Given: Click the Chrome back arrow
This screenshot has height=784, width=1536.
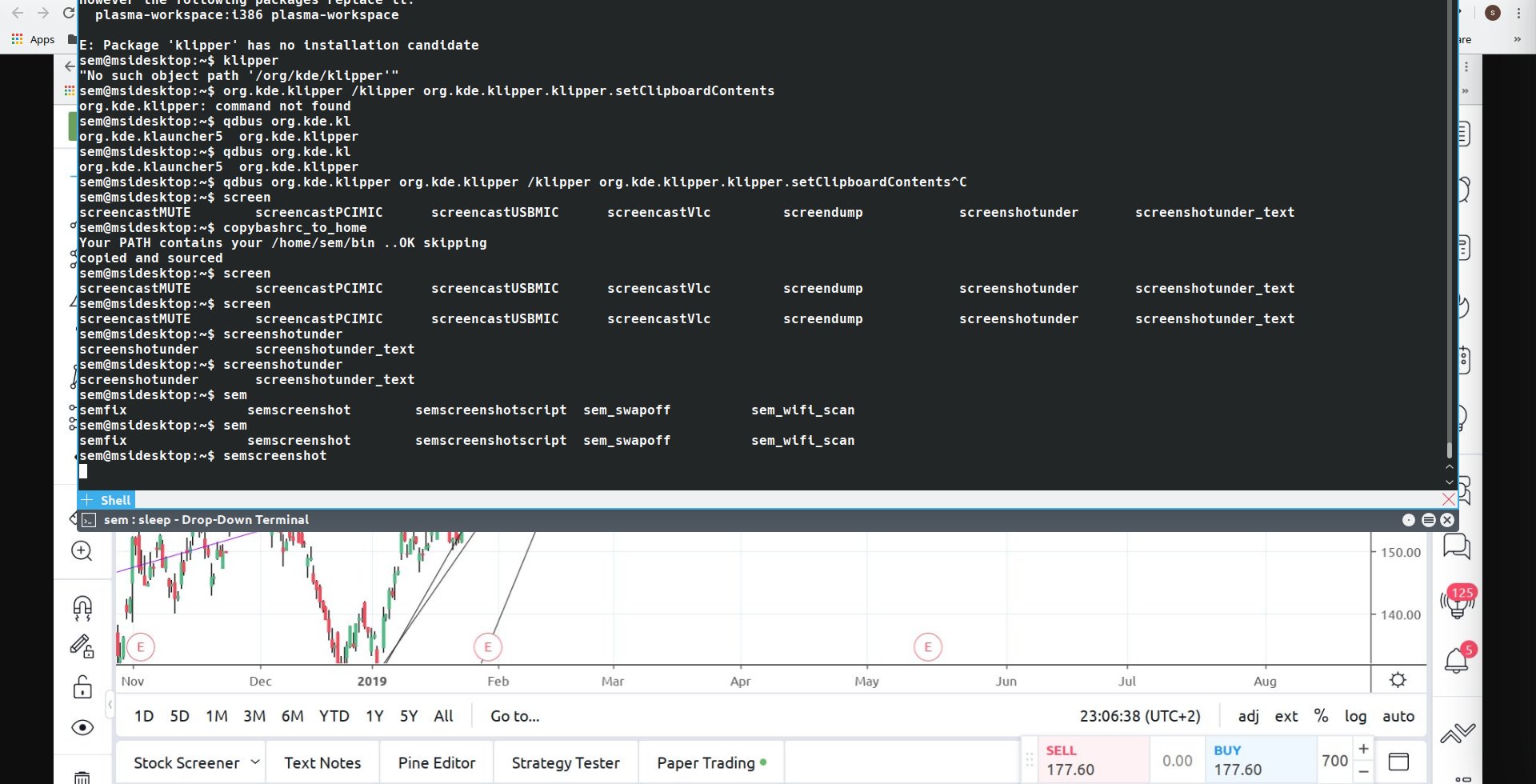Looking at the screenshot, I should (18, 13).
